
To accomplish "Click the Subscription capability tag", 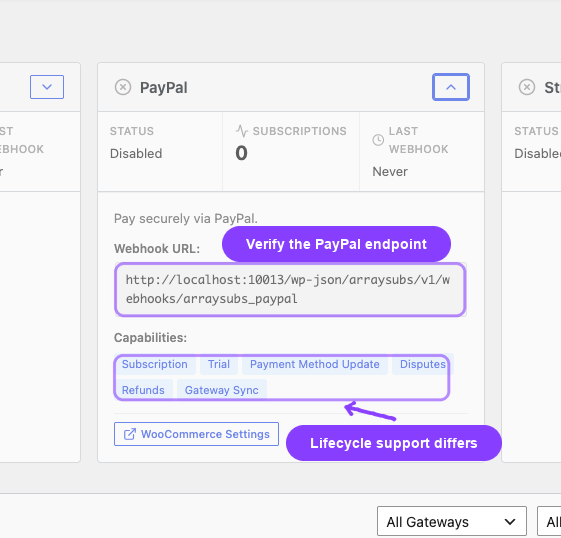I will (x=155, y=364).
